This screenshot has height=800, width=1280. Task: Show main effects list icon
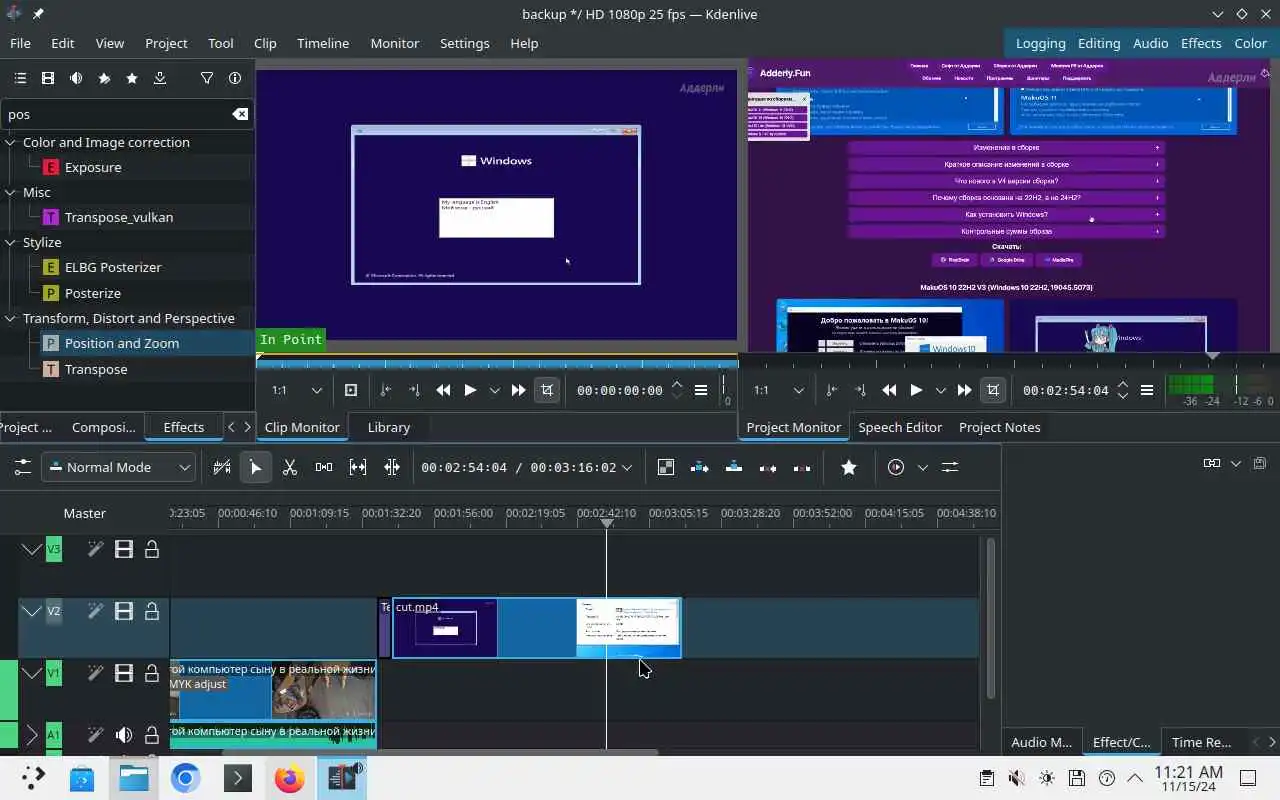pyautogui.click(x=20, y=78)
